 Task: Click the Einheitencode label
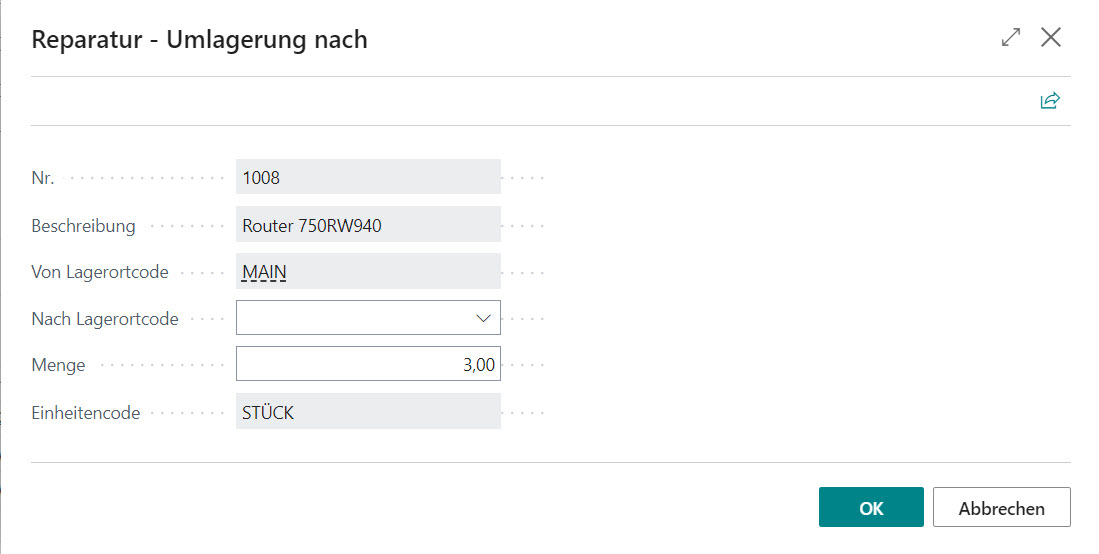pyautogui.click(x=86, y=412)
